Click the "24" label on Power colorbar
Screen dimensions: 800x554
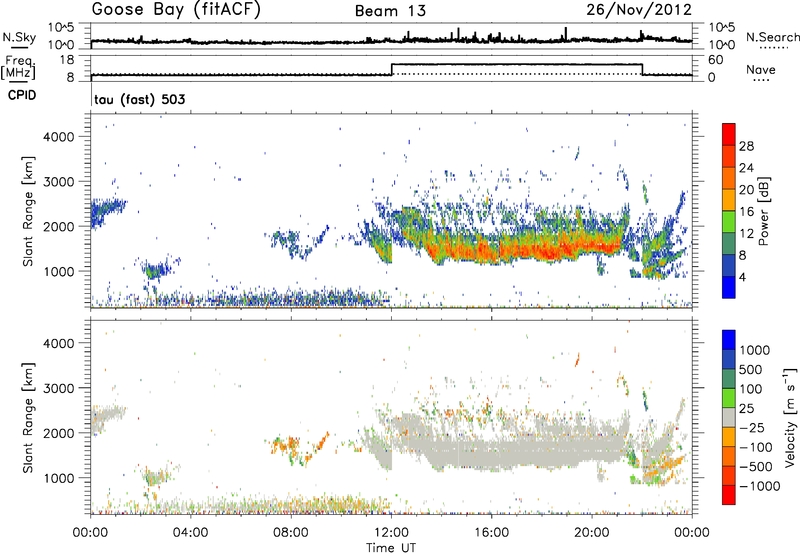pyautogui.click(x=746, y=168)
